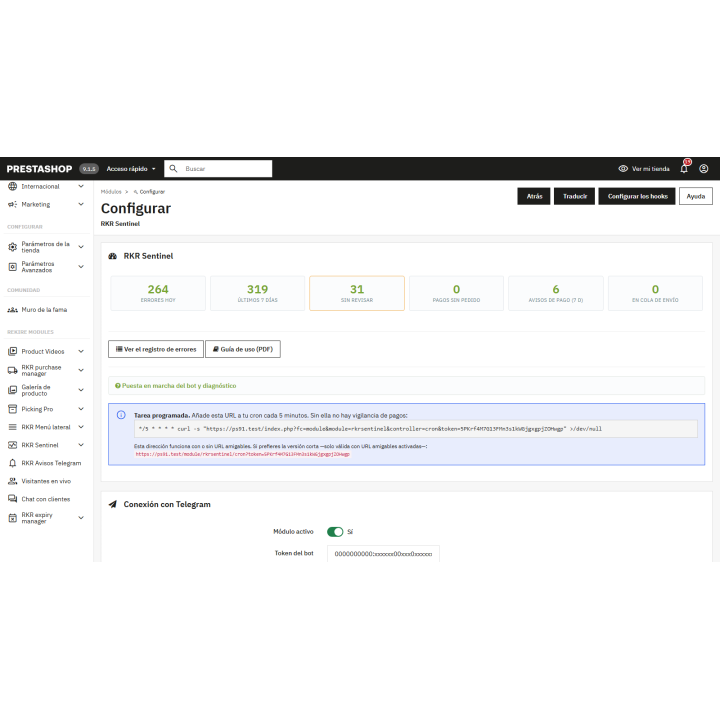This screenshot has height=720, width=720.
Task: Click the Marketing megaphone icon
Action: [x=12, y=204]
